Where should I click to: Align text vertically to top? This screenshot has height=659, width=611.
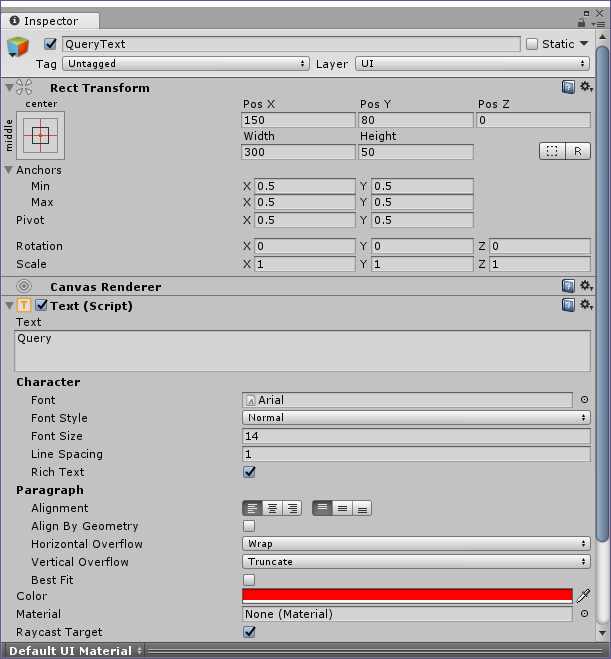click(x=322, y=508)
